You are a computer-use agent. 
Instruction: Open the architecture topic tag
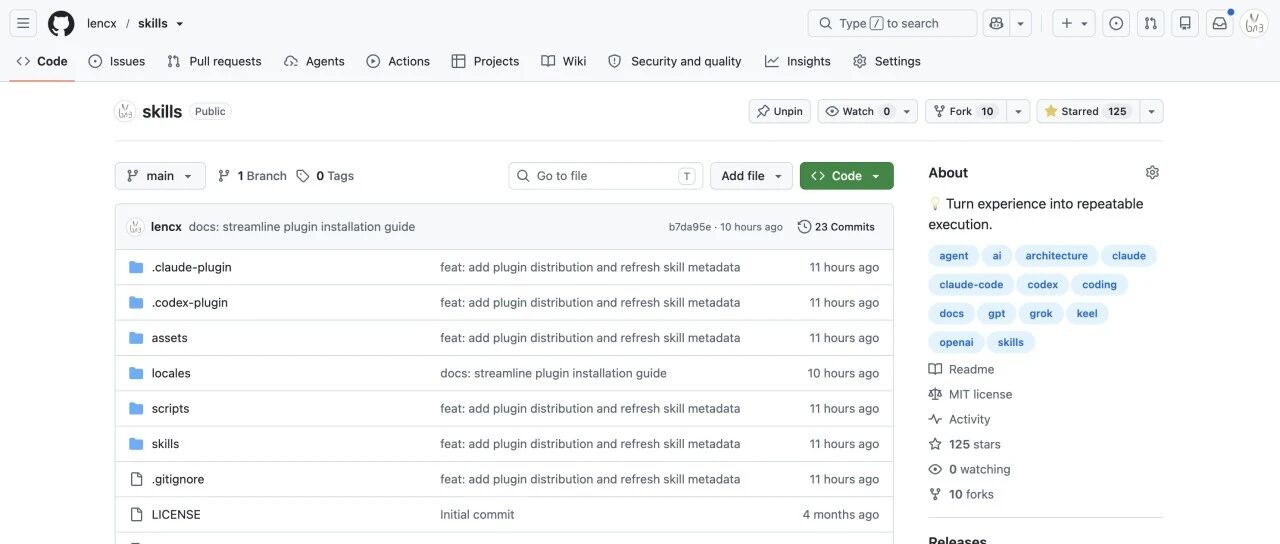point(1056,256)
